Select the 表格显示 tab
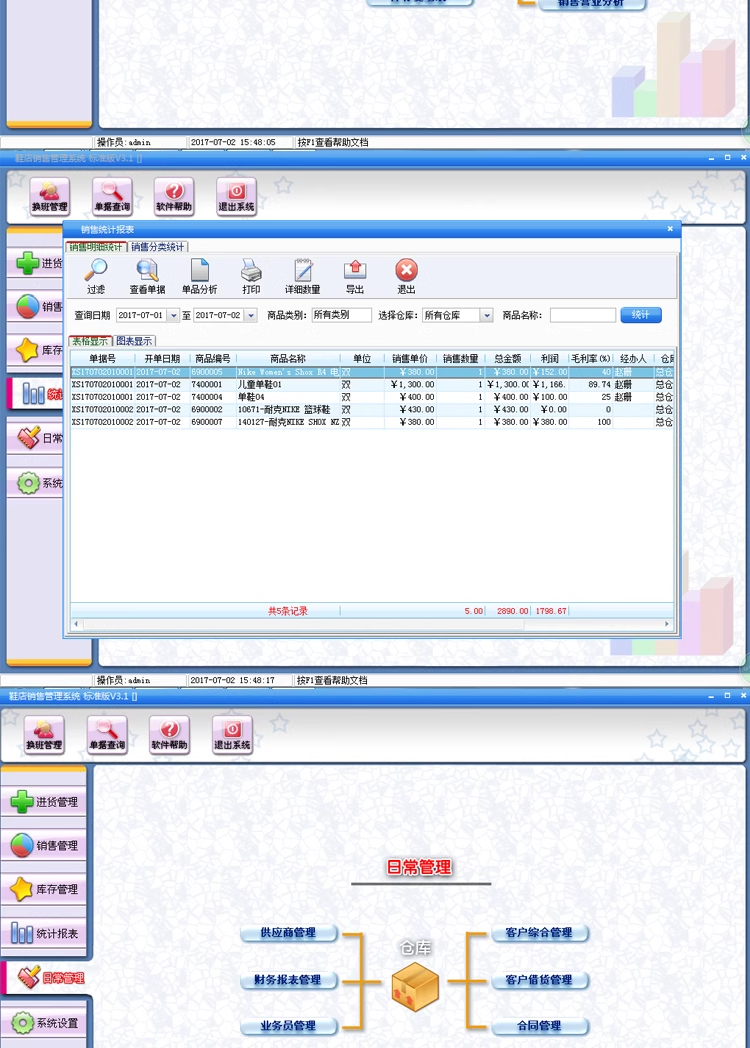The image size is (750, 1048). coord(90,341)
